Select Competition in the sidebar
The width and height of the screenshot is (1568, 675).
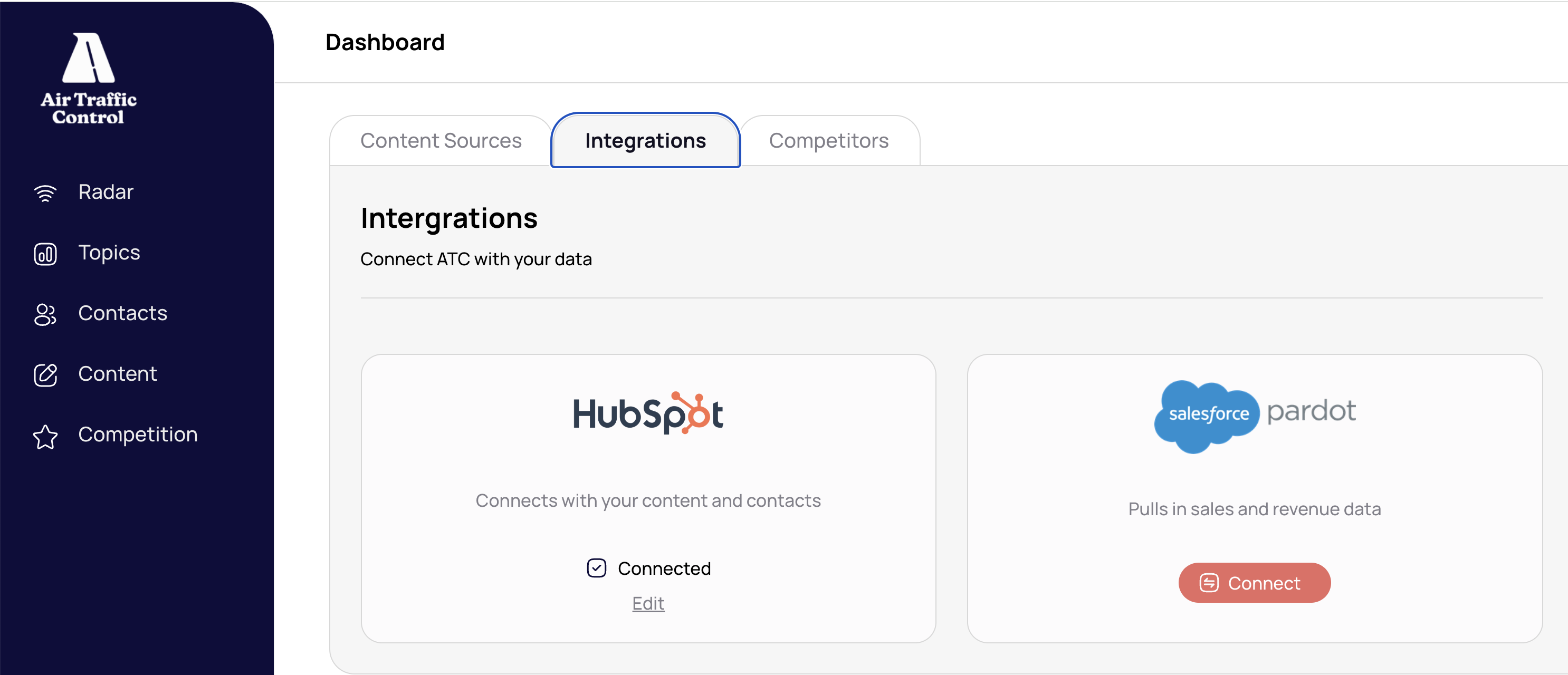[138, 434]
